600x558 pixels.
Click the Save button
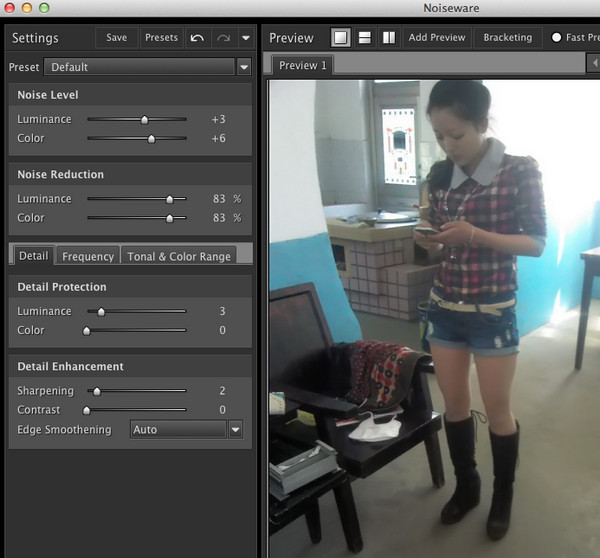pyautogui.click(x=117, y=38)
